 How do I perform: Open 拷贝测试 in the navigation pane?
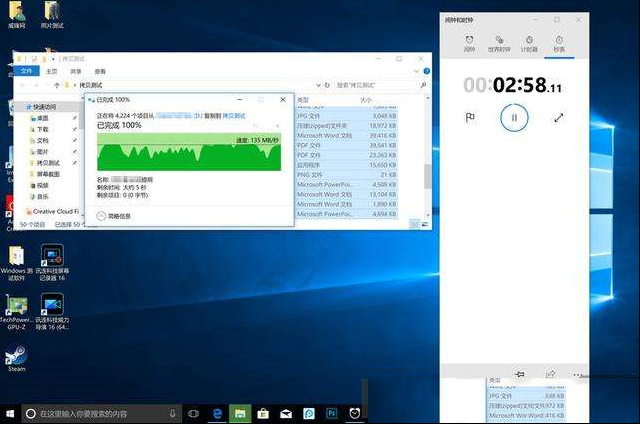pos(48,163)
